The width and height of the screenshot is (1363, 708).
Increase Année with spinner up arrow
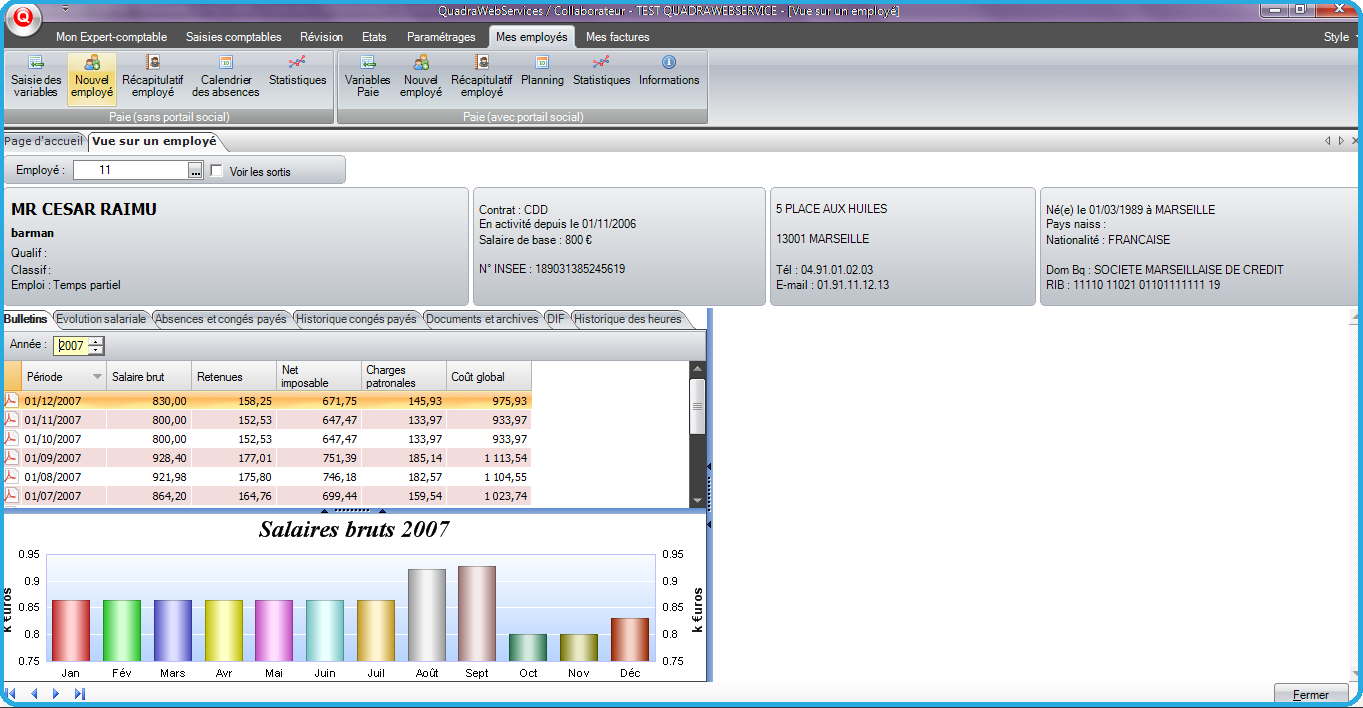pos(95,342)
